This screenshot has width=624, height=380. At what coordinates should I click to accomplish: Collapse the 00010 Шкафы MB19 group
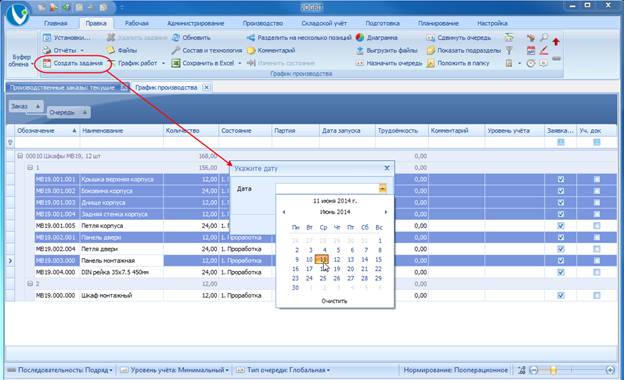pos(20,156)
